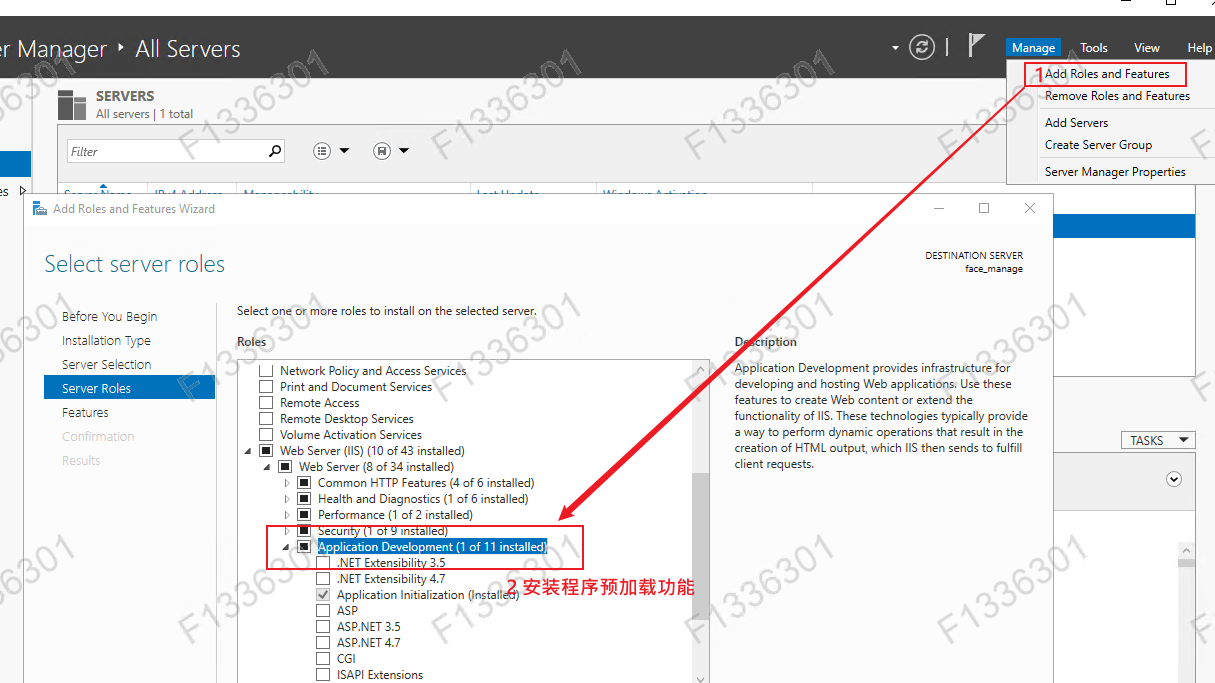Expand Common HTTP Features node

(286, 483)
